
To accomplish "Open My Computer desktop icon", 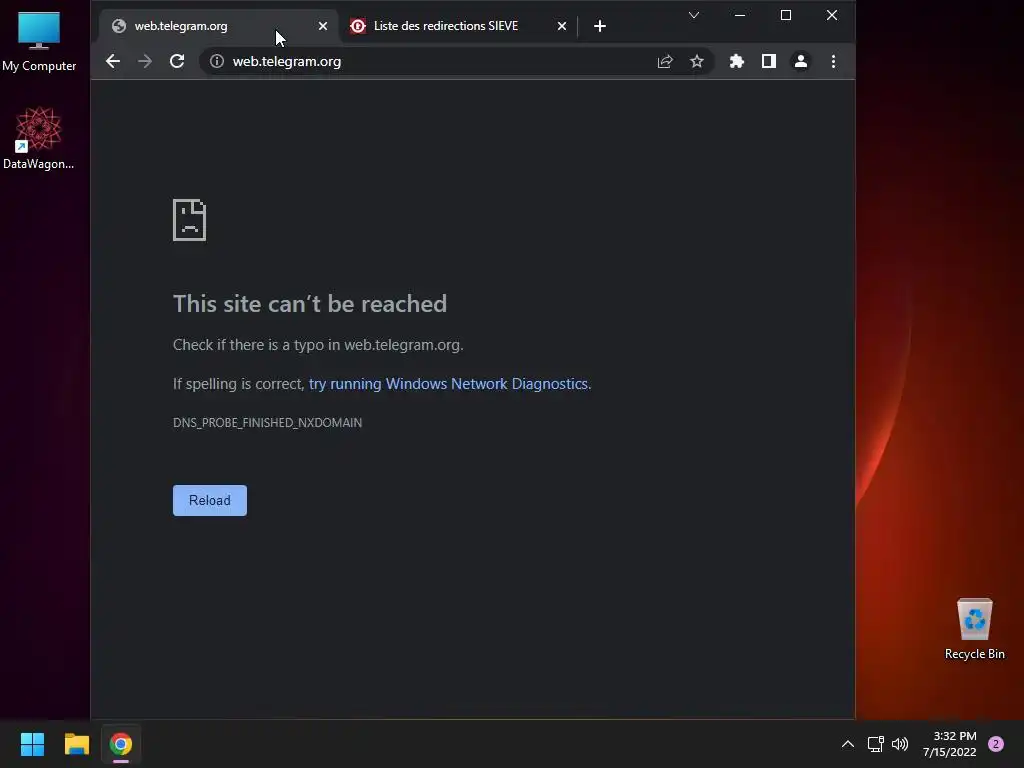I will point(39,41).
